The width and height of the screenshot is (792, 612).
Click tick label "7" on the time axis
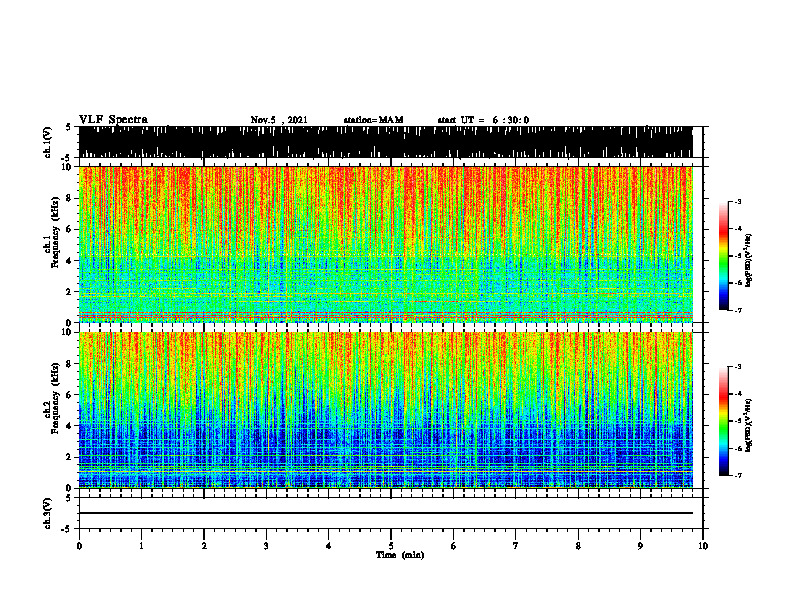(516, 546)
